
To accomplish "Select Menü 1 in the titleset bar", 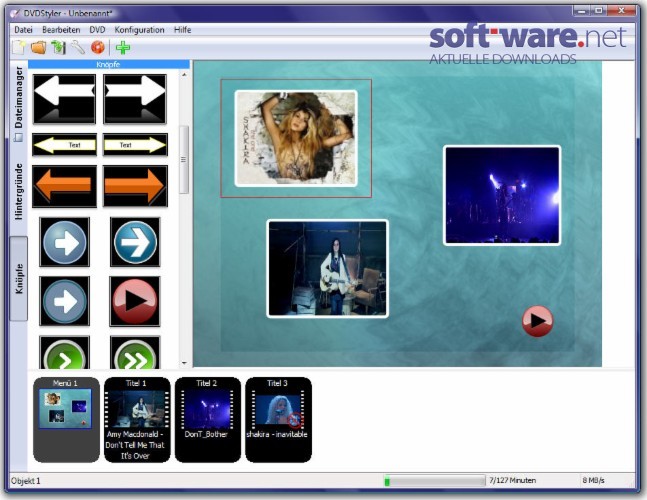I will click(x=66, y=420).
